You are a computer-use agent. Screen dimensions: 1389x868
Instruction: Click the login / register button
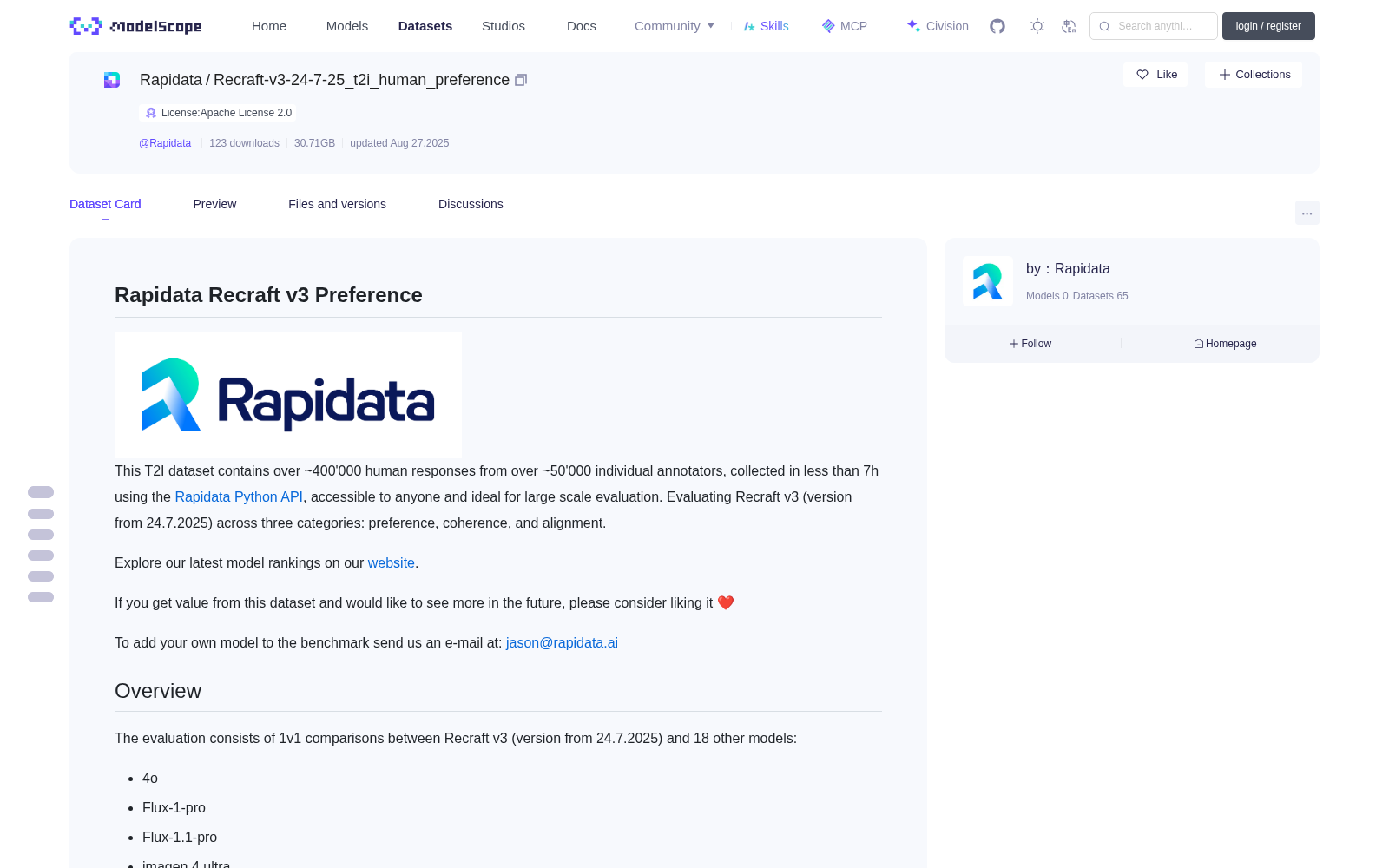point(1268,26)
